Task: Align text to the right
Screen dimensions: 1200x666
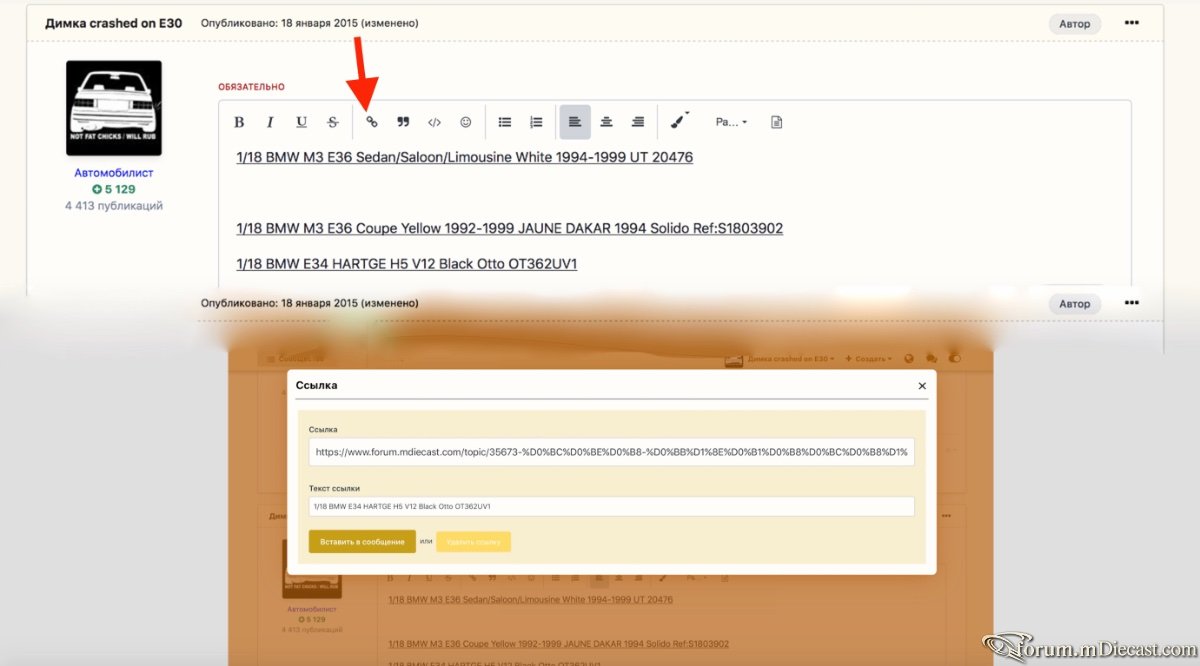Action: (637, 122)
